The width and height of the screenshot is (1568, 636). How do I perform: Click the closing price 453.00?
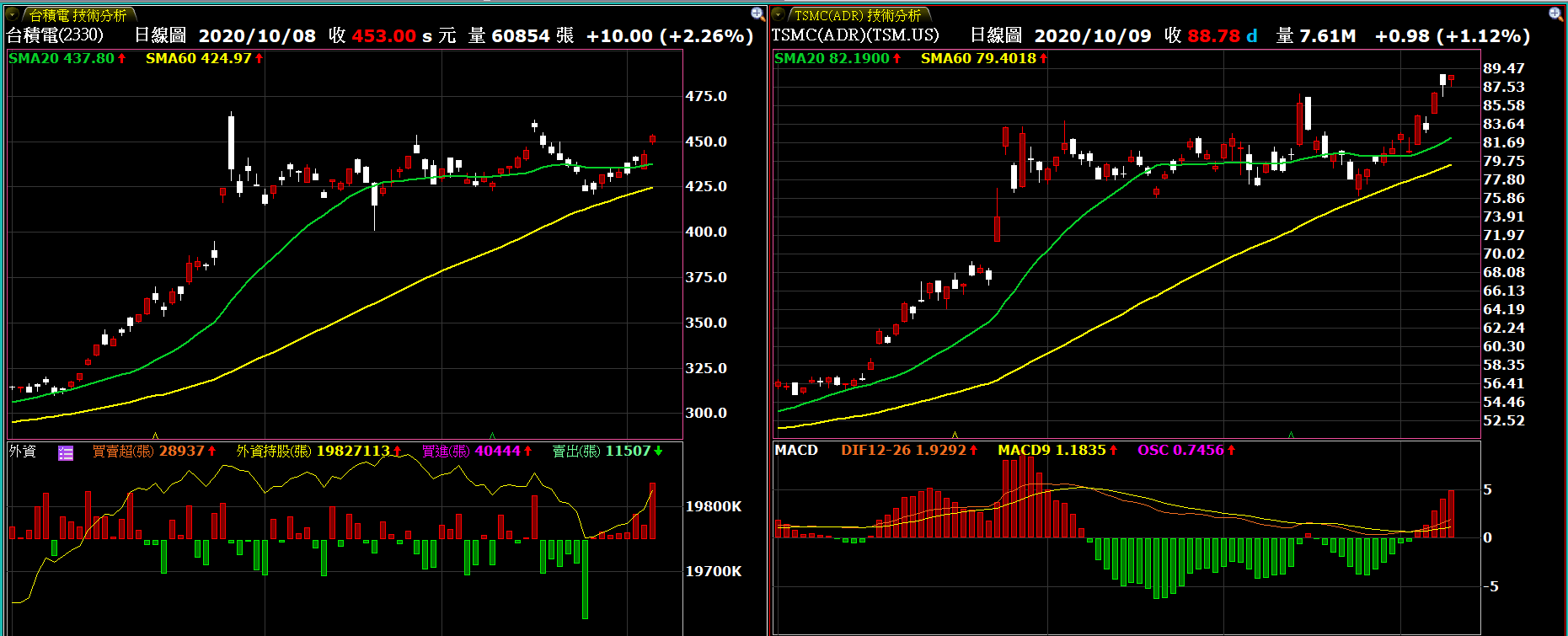(383, 36)
